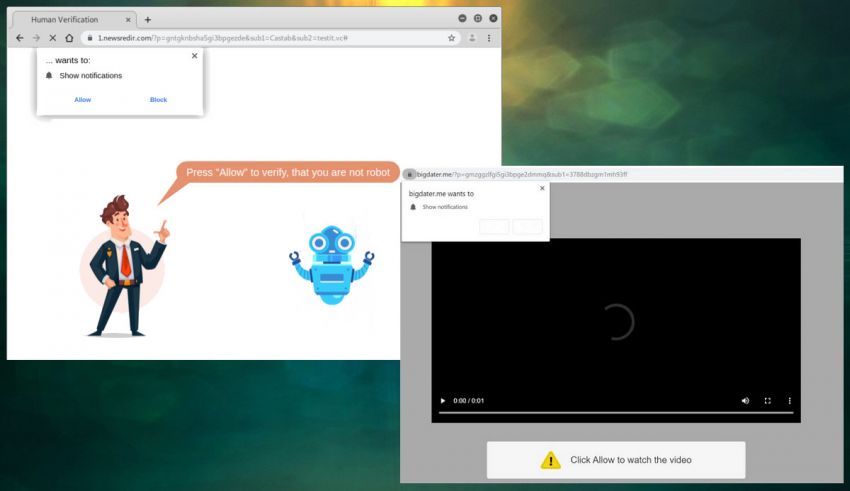Click the forward navigation arrow
Viewport: 850px width, 491px height.
click(36, 38)
